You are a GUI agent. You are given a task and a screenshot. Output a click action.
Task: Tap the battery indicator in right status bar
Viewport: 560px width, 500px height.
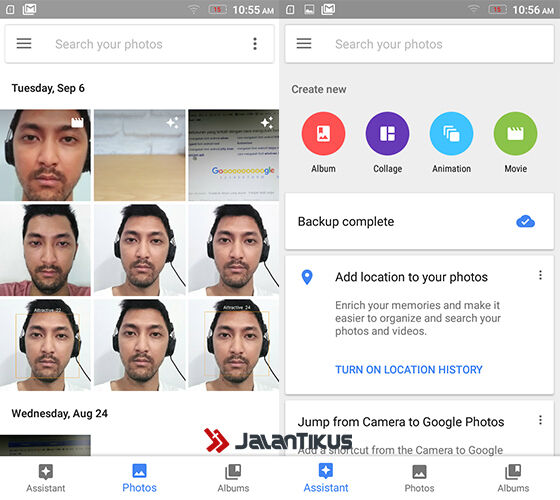pyautogui.click(x=497, y=9)
